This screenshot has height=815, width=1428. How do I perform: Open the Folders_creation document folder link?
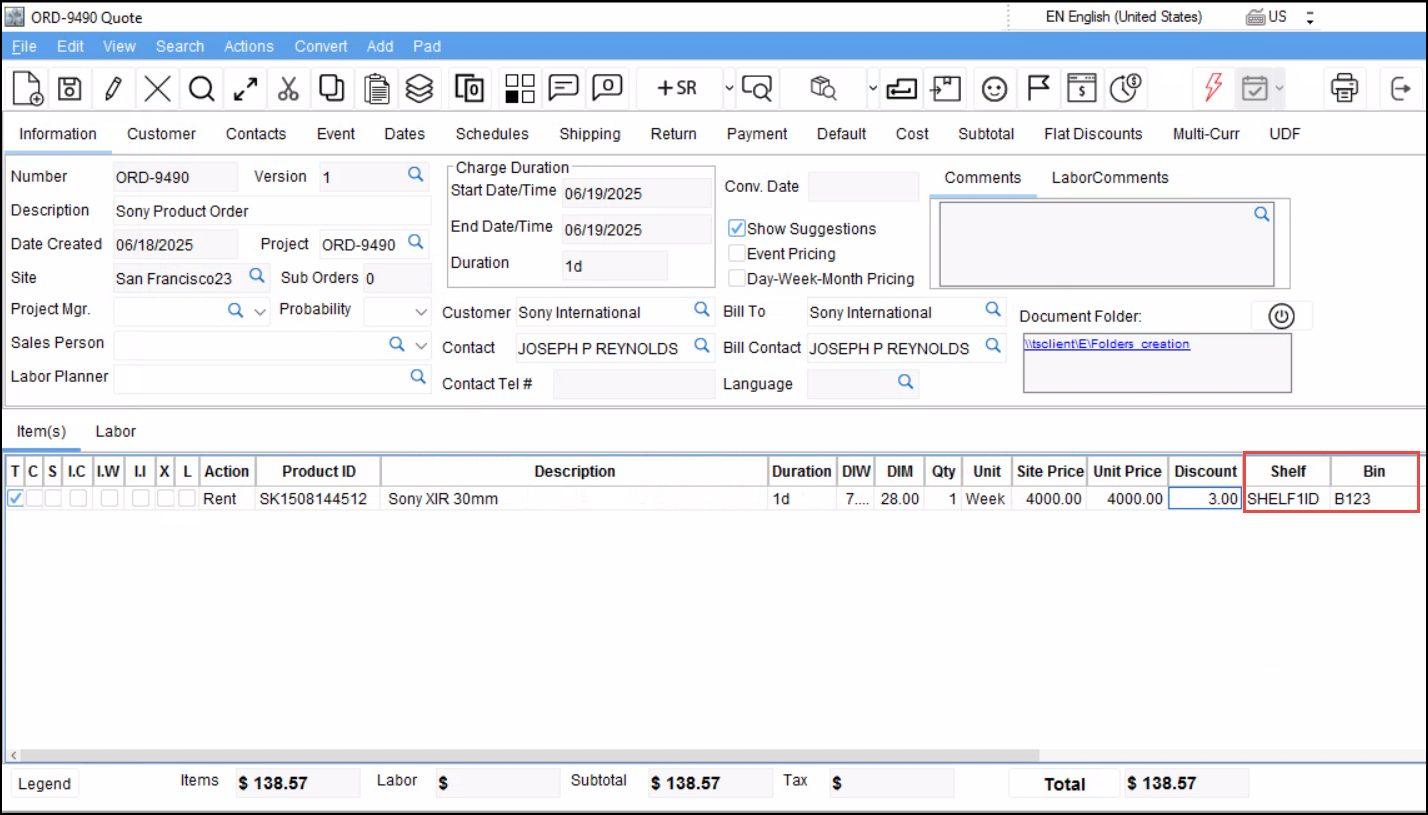(x=1107, y=344)
